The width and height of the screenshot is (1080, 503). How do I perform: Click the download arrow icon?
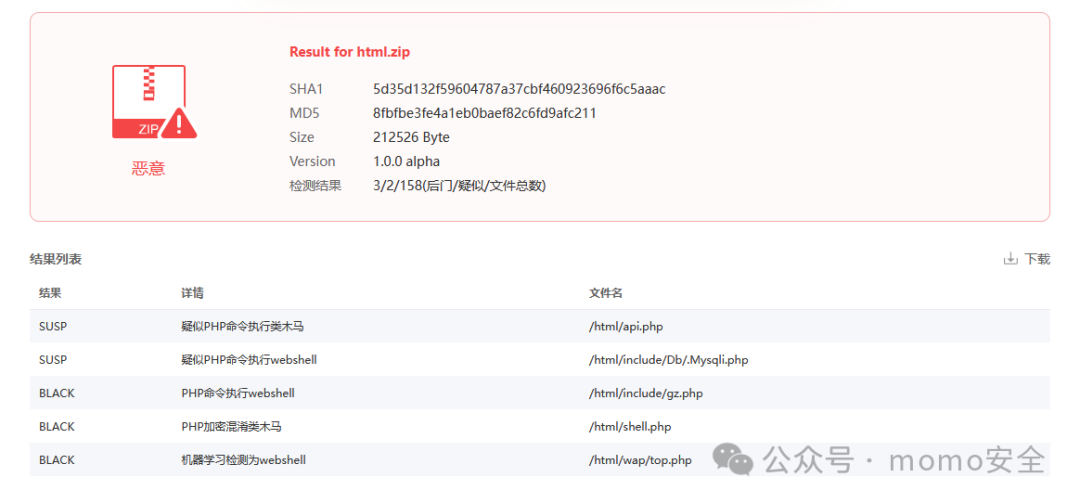click(x=1010, y=259)
